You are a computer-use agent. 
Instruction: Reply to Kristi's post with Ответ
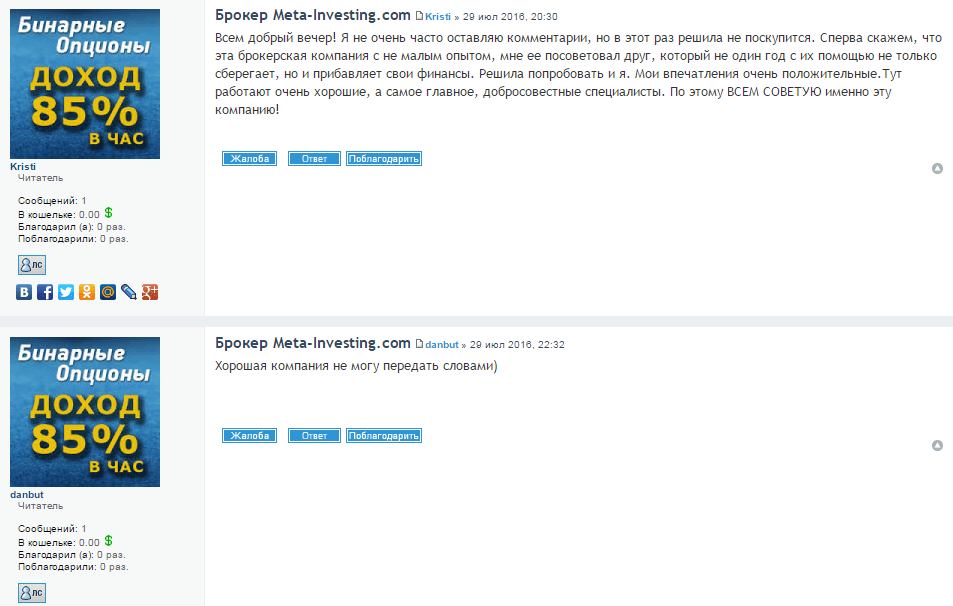coord(314,159)
